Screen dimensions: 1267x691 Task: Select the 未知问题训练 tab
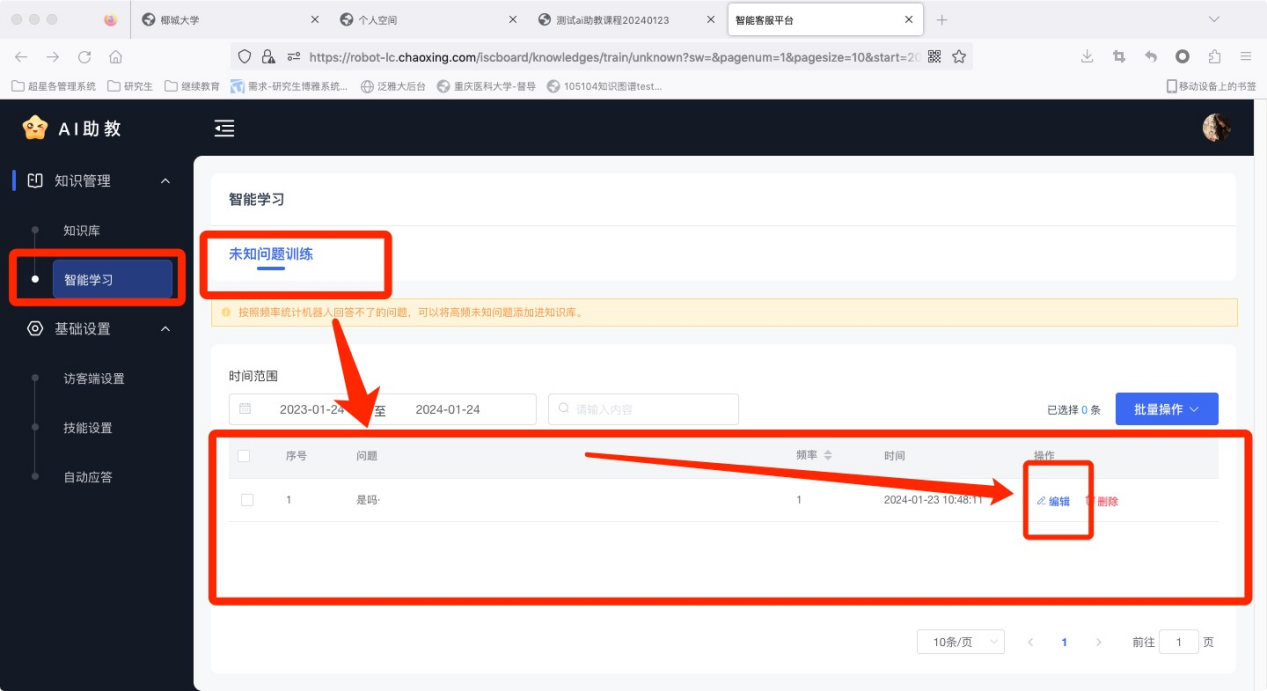pos(271,254)
